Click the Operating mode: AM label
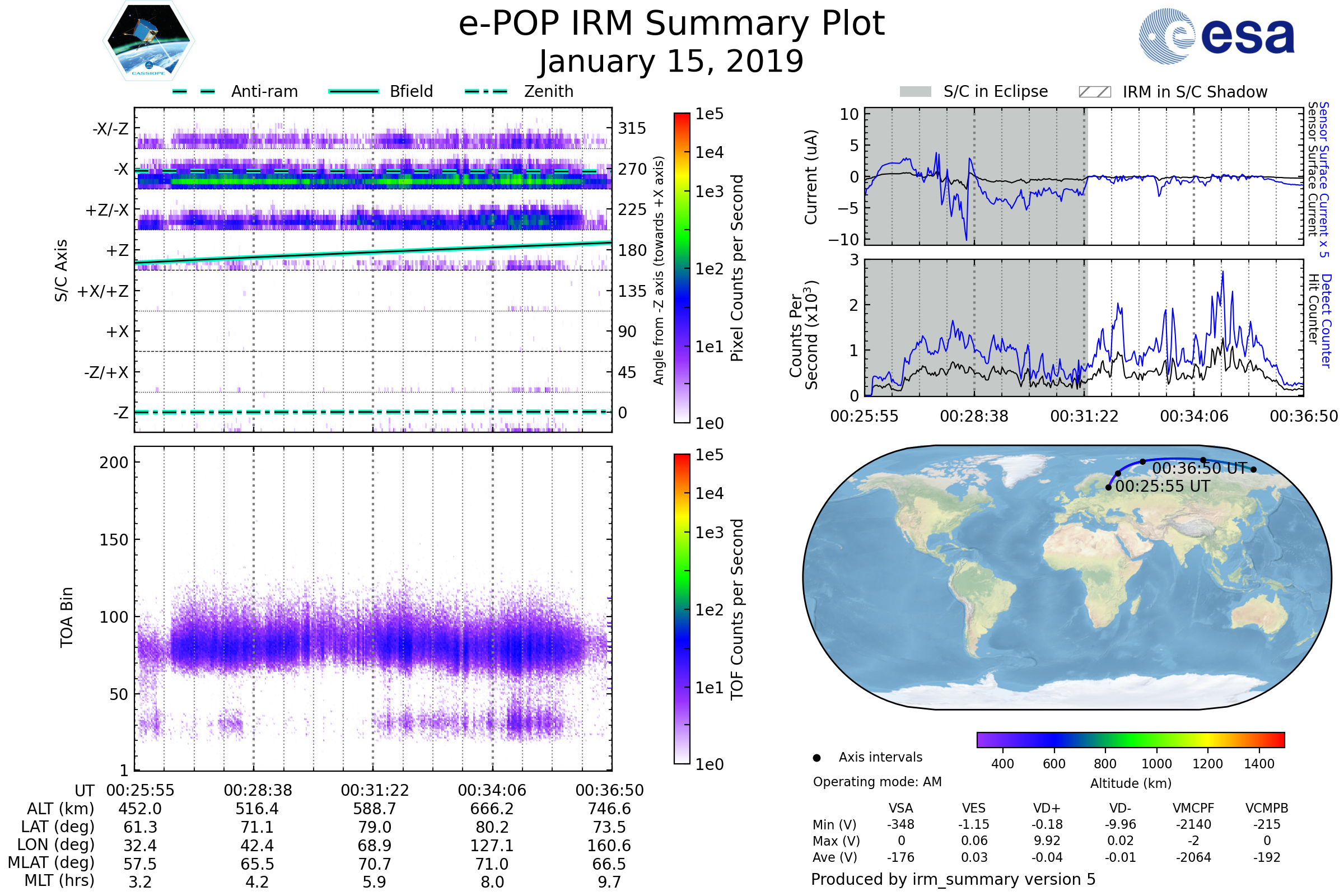The image size is (1344, 896). (876, 782)
